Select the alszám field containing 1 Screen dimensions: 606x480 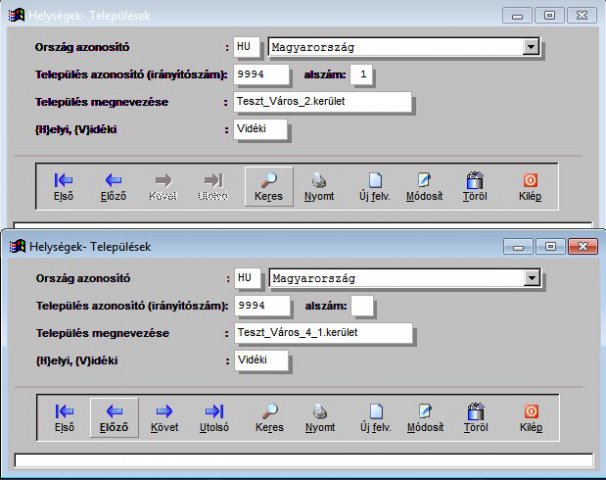pyautogui.click(x=364, y=75)
